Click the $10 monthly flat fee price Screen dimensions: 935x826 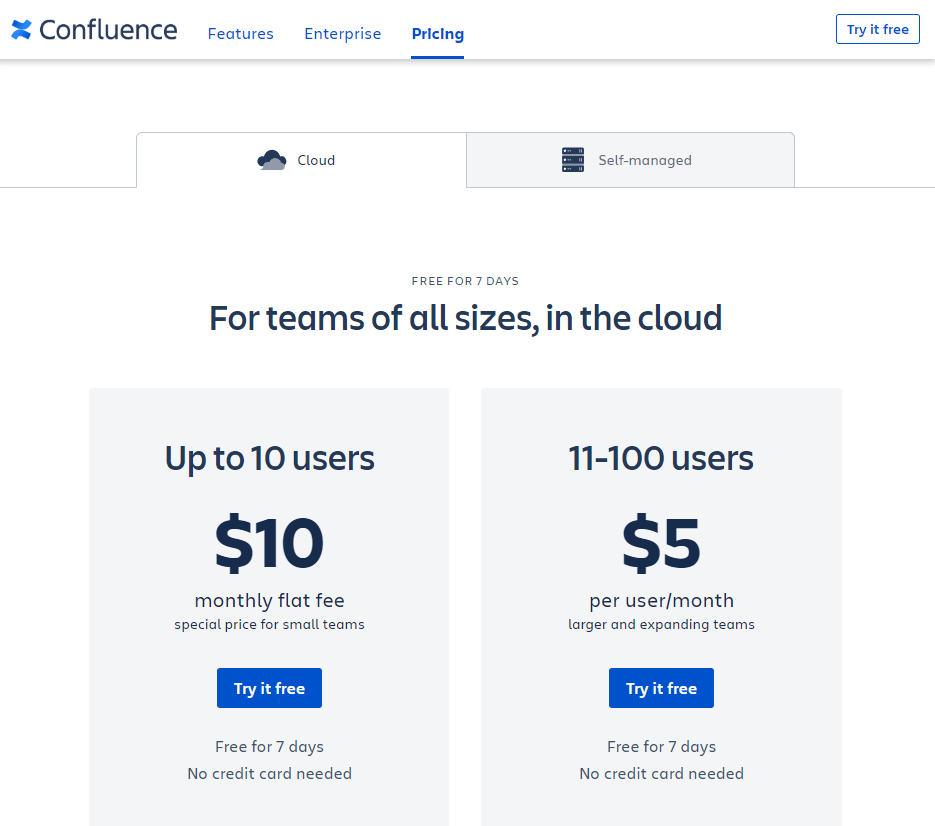click(269, 543)
